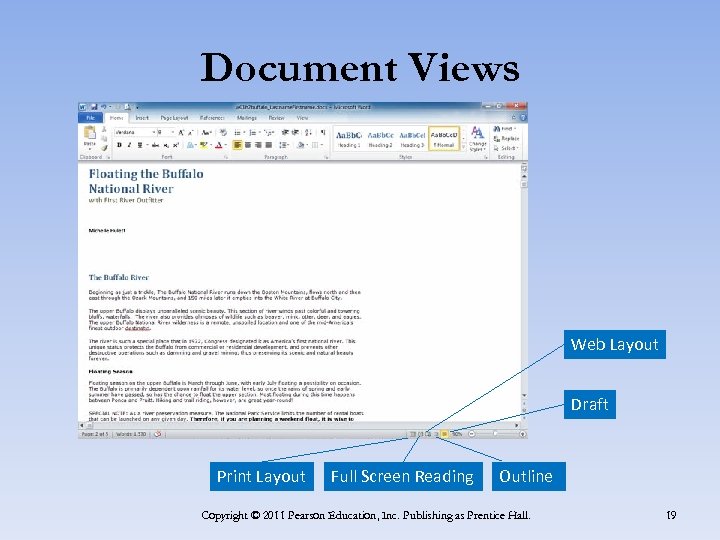720x540 pixels.
Task: Switch to the Insert tab
Action: click(x=142, y=118)
